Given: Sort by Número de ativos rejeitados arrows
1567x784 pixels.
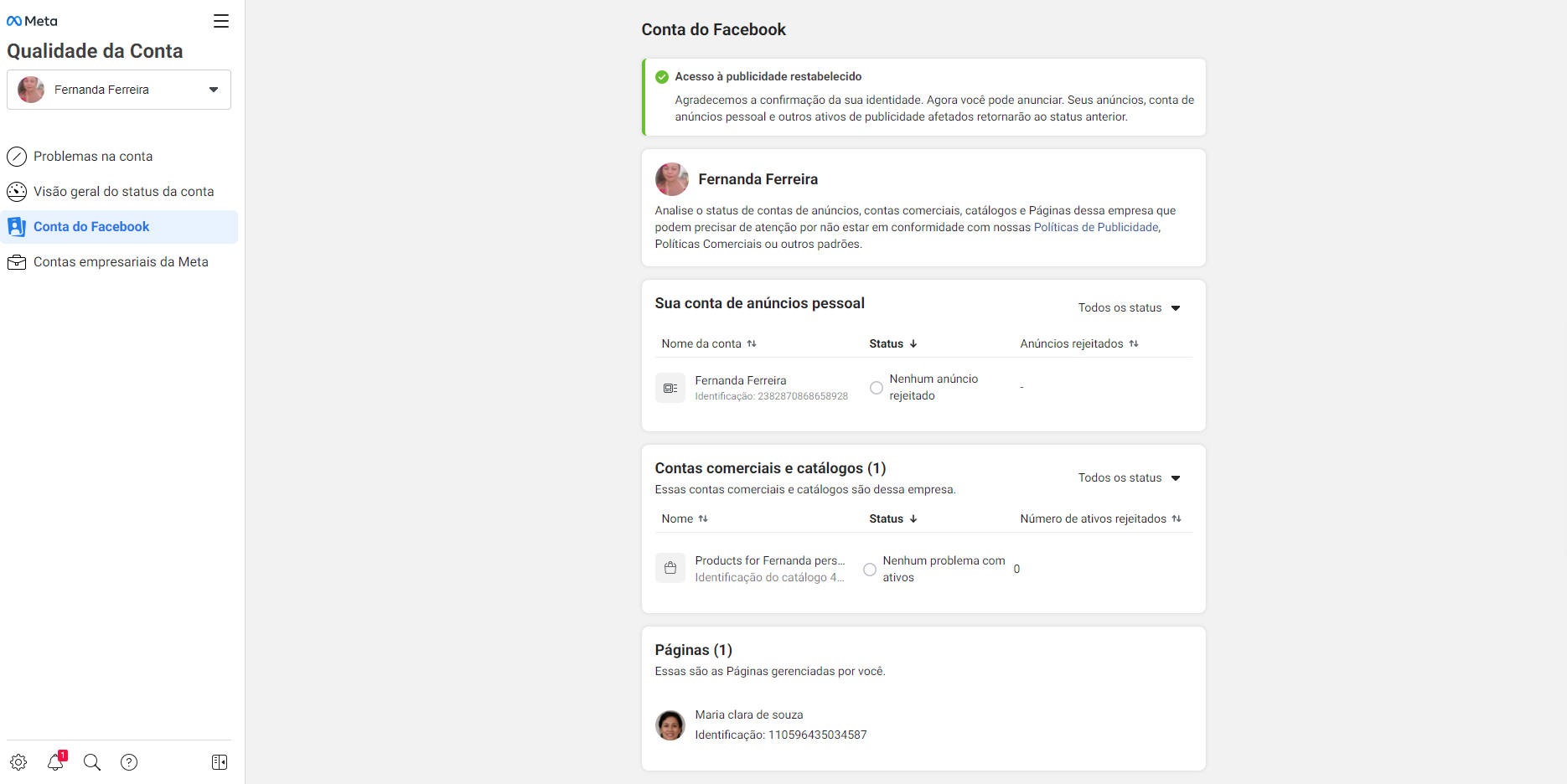Looking at the screenshot, I should [x=1177, y=518].
